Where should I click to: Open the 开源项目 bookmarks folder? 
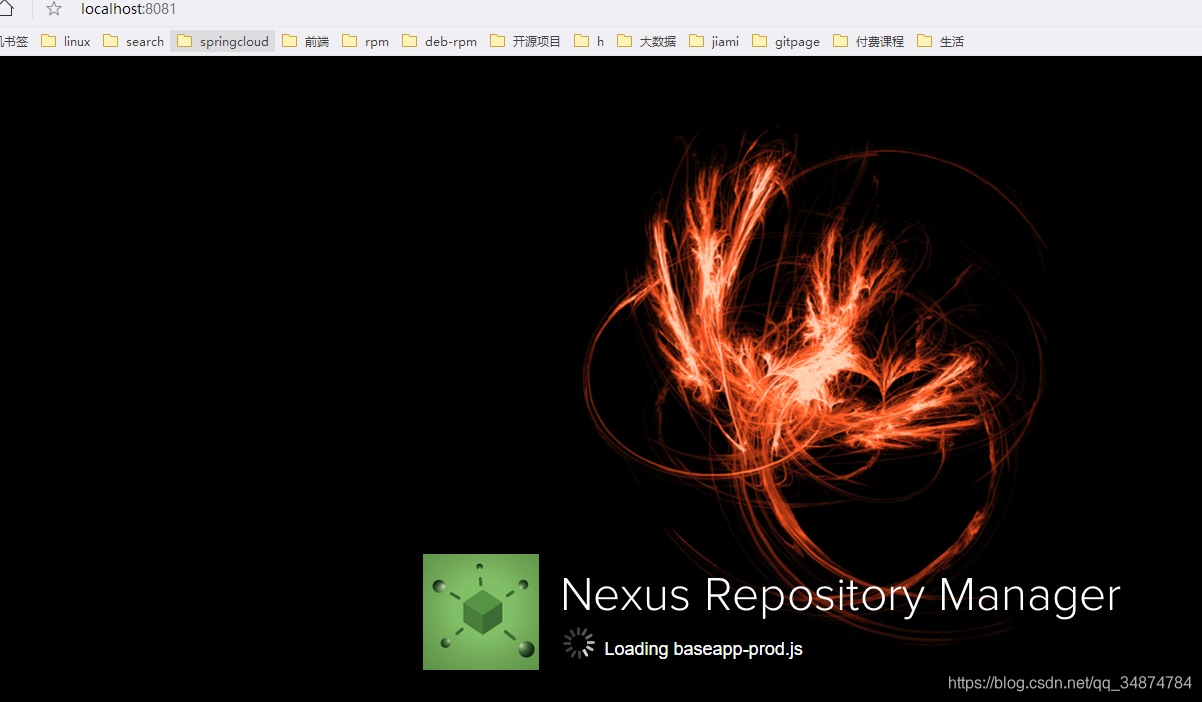pyautogui.click(x=526, y=41)
